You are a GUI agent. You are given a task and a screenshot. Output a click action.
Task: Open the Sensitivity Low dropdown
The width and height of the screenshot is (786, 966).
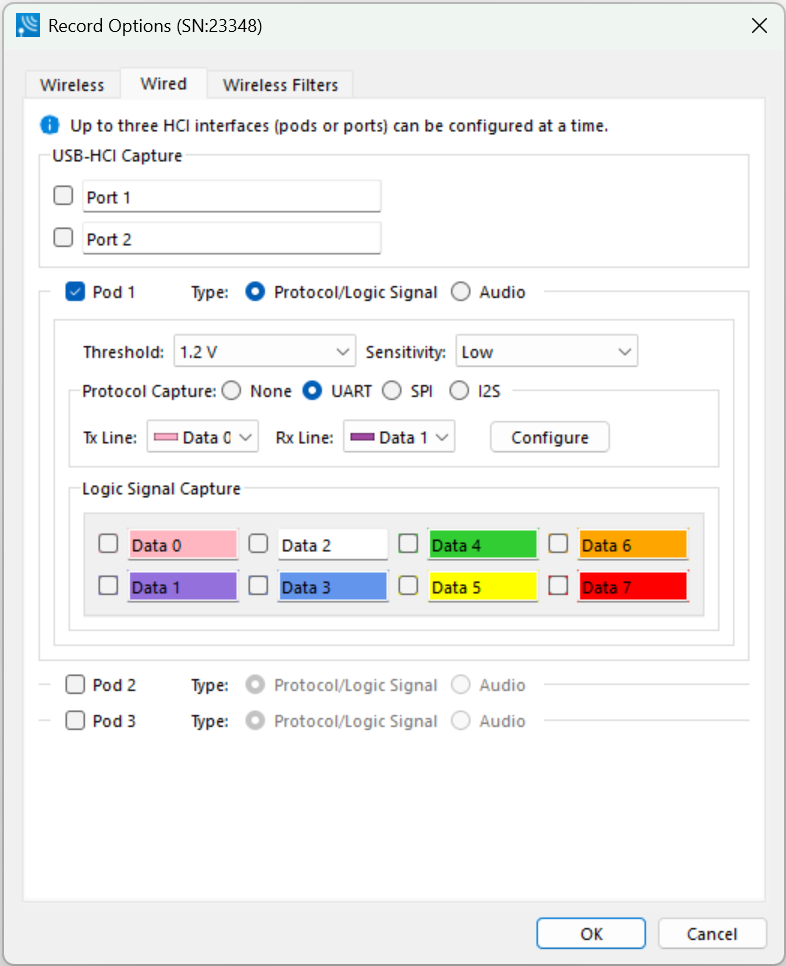tap(546, 351)
